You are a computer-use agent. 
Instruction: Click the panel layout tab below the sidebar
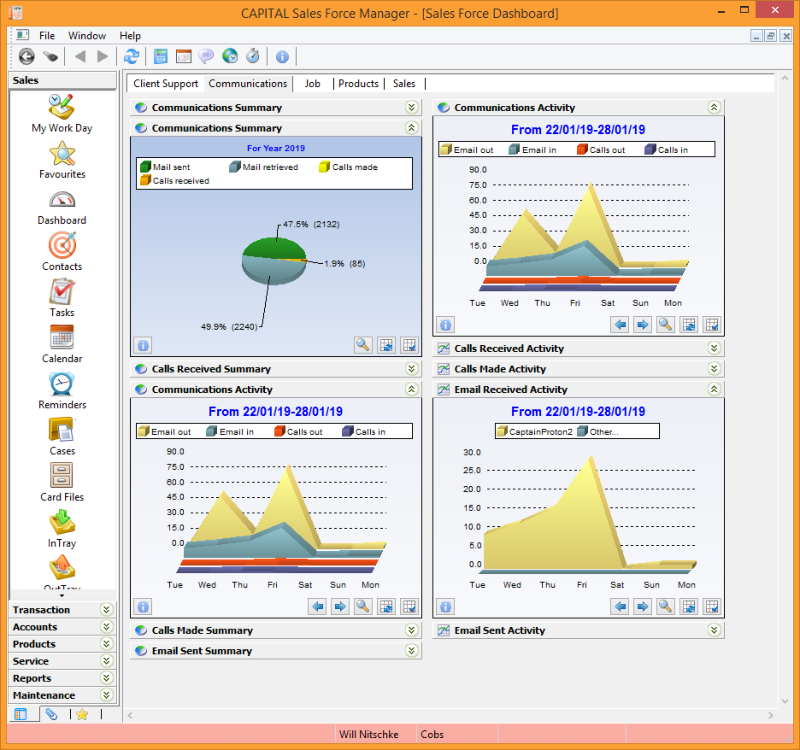[x=21, y=714]
